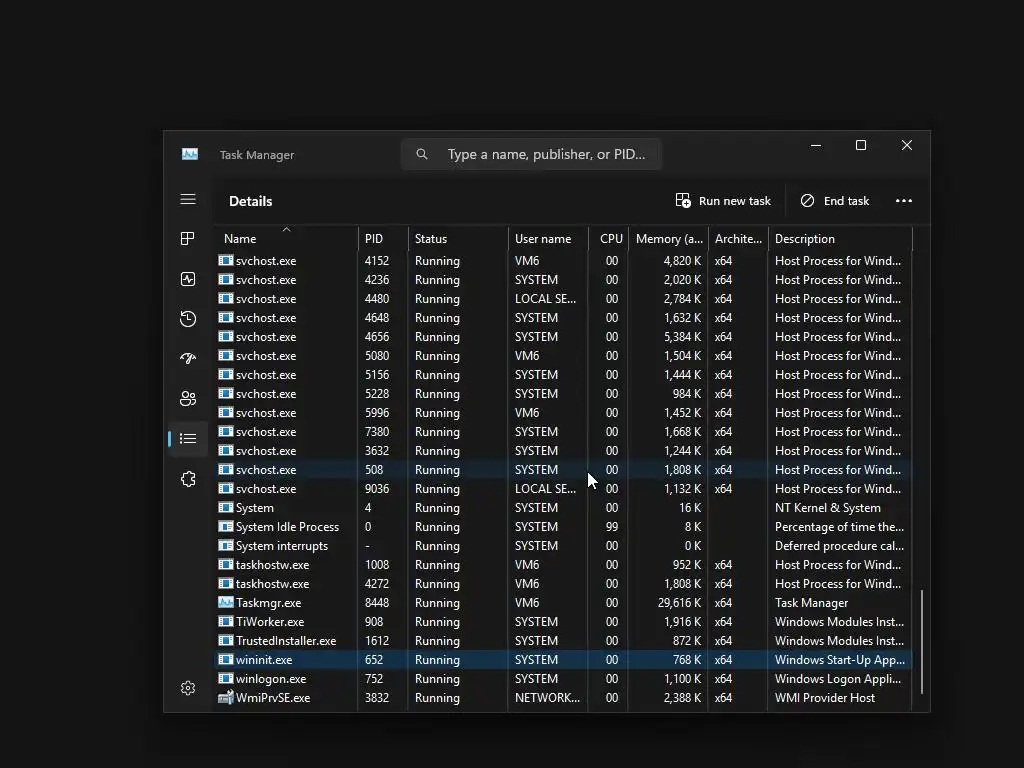The height and width of the screenshot is (768, 1024).
Task: Open the three-dots more options menu
Action: point(904,200)
